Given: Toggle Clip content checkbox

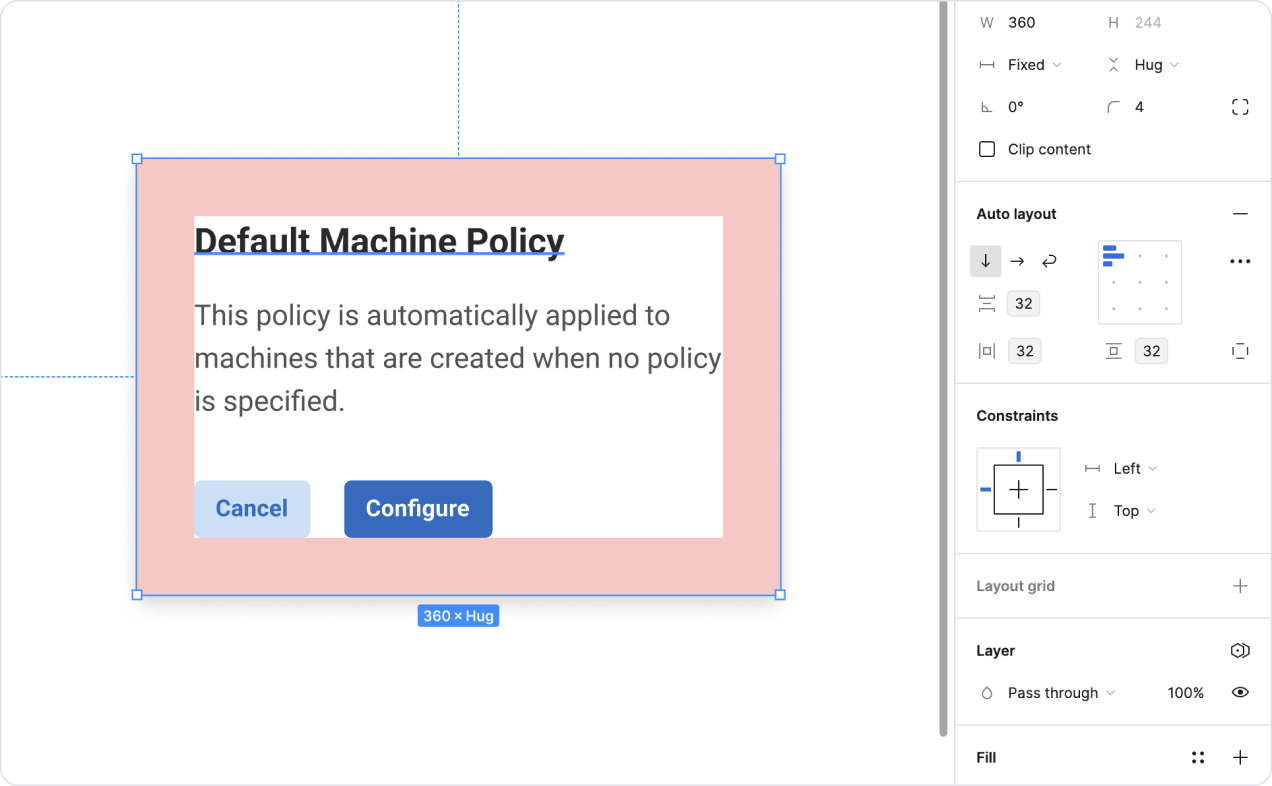Looking at the screenshot, I should 987,149.
